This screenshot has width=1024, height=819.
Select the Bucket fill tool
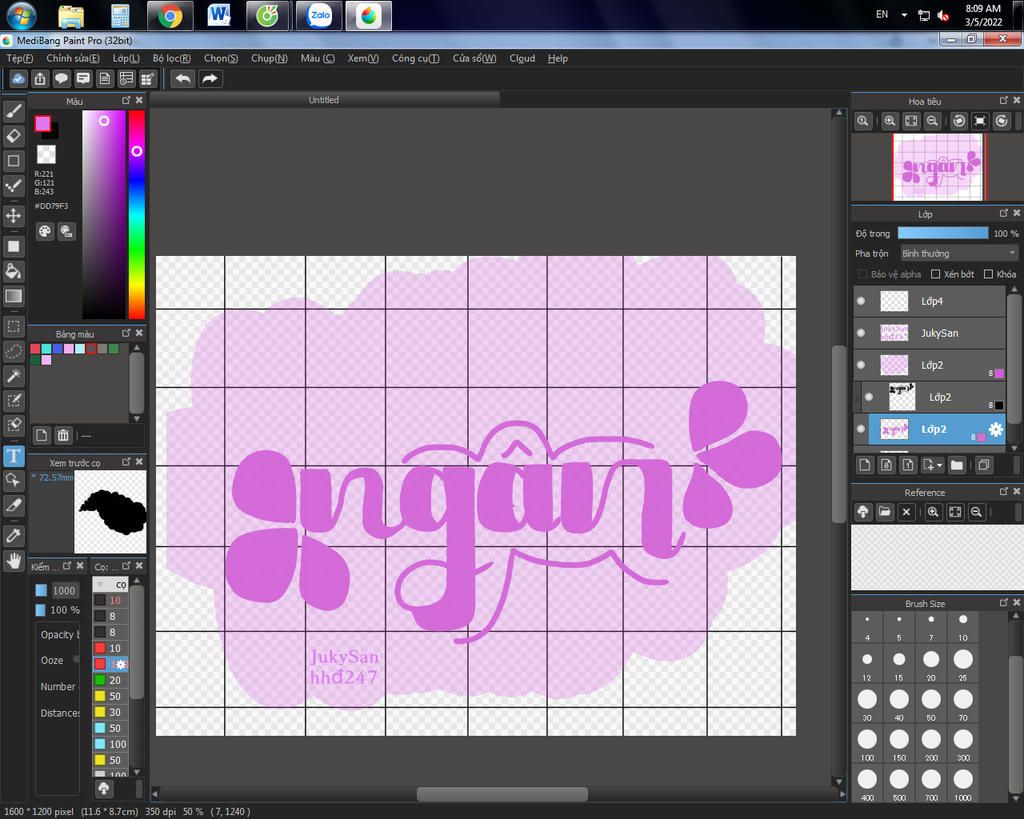[14, 272]
